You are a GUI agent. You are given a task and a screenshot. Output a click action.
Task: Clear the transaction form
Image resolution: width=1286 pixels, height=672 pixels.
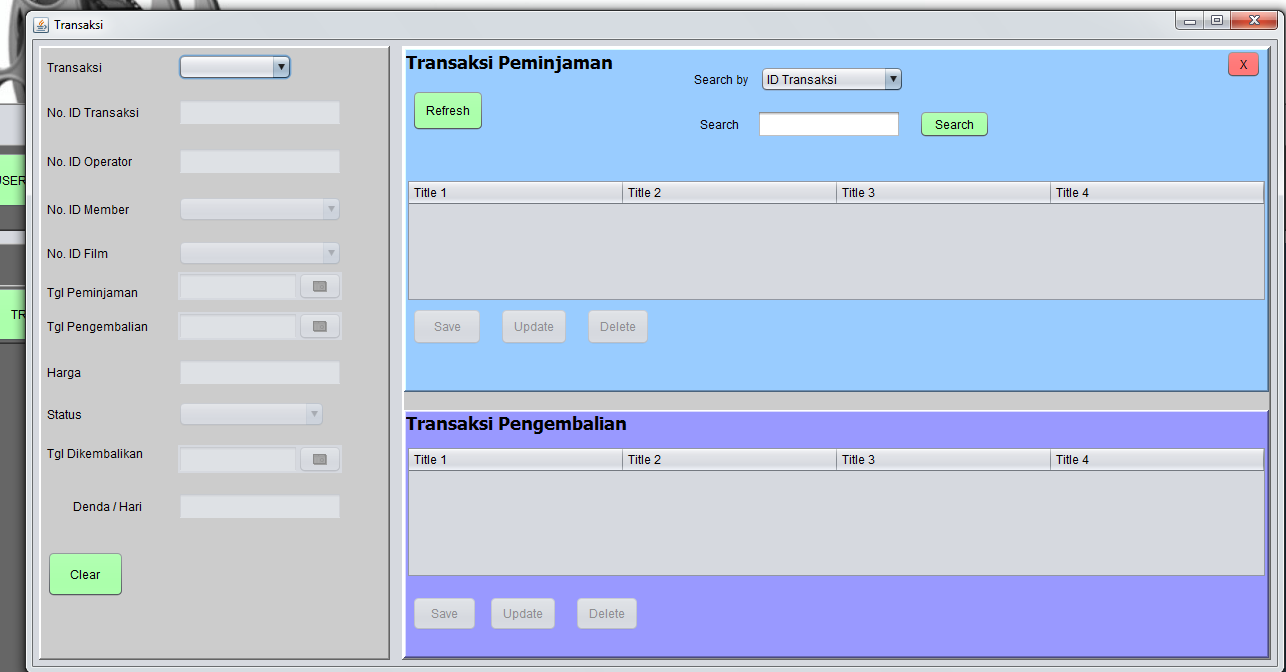tap(84, 574)
